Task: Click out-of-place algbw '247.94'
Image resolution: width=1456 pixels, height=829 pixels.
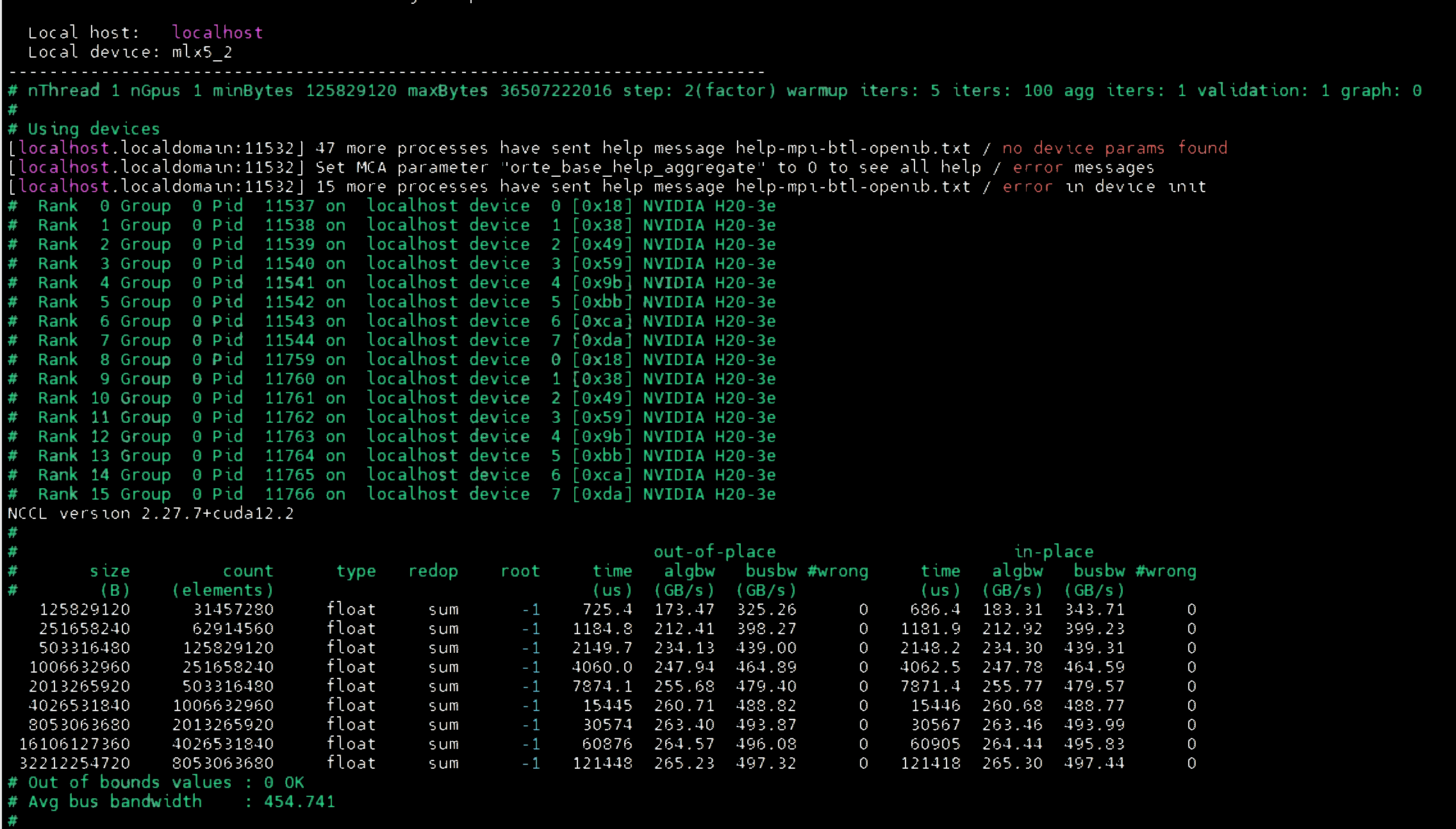Action: pos(684,667)
